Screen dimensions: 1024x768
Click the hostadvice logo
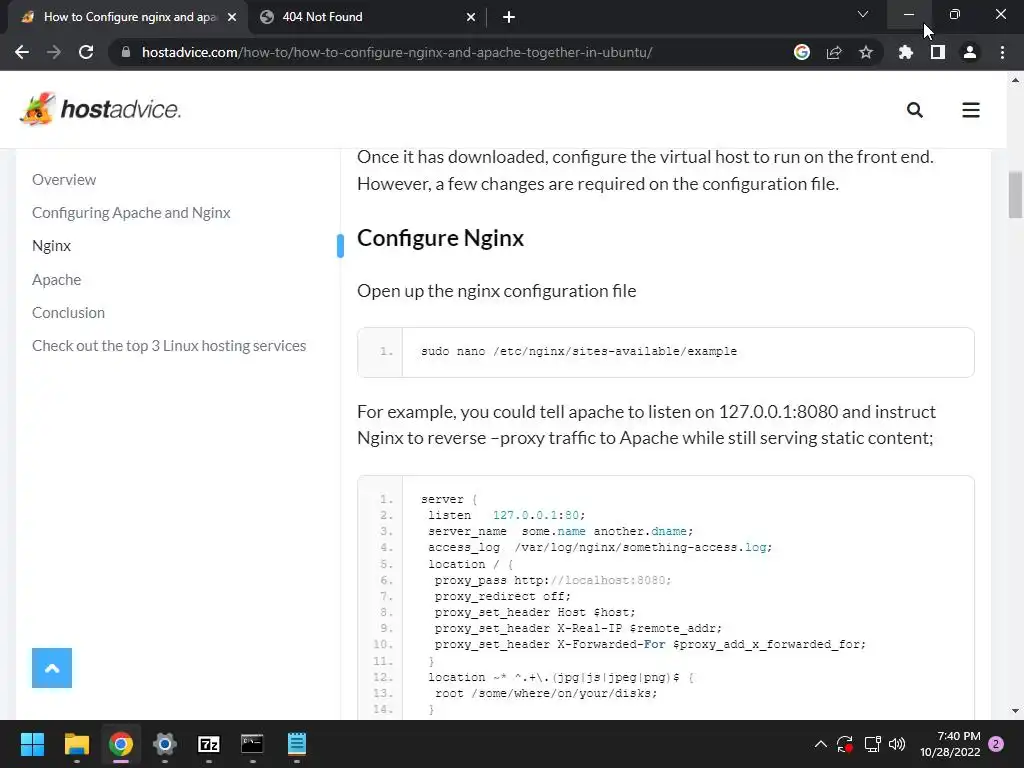[100, 109]
